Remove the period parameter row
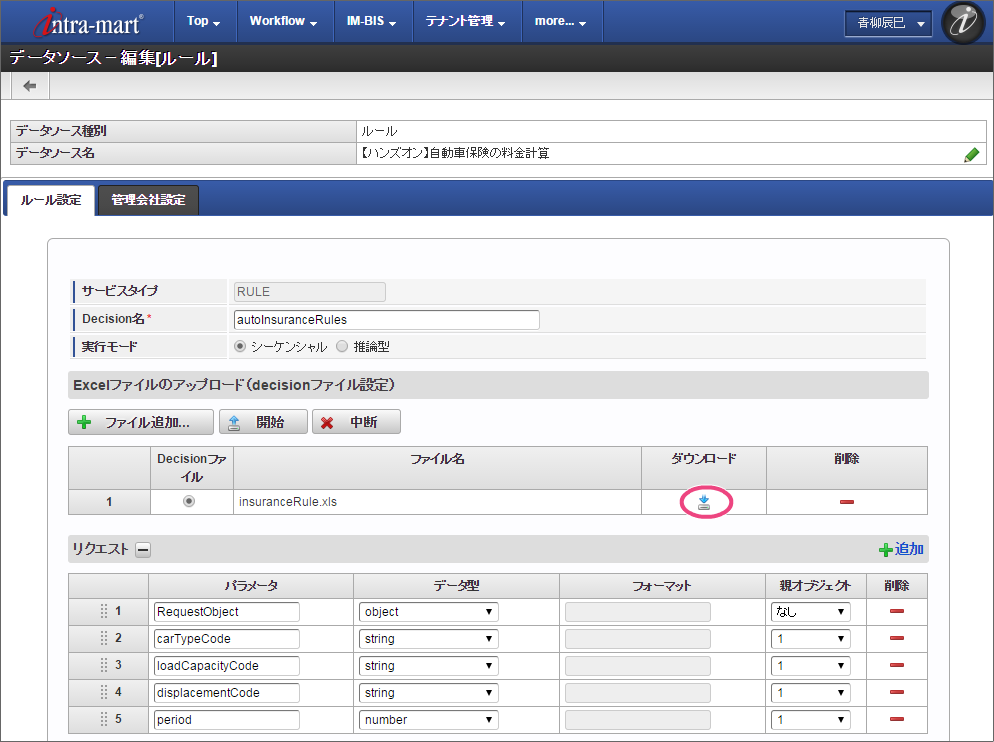The image size is (994, 742). [x=896, y=720]
